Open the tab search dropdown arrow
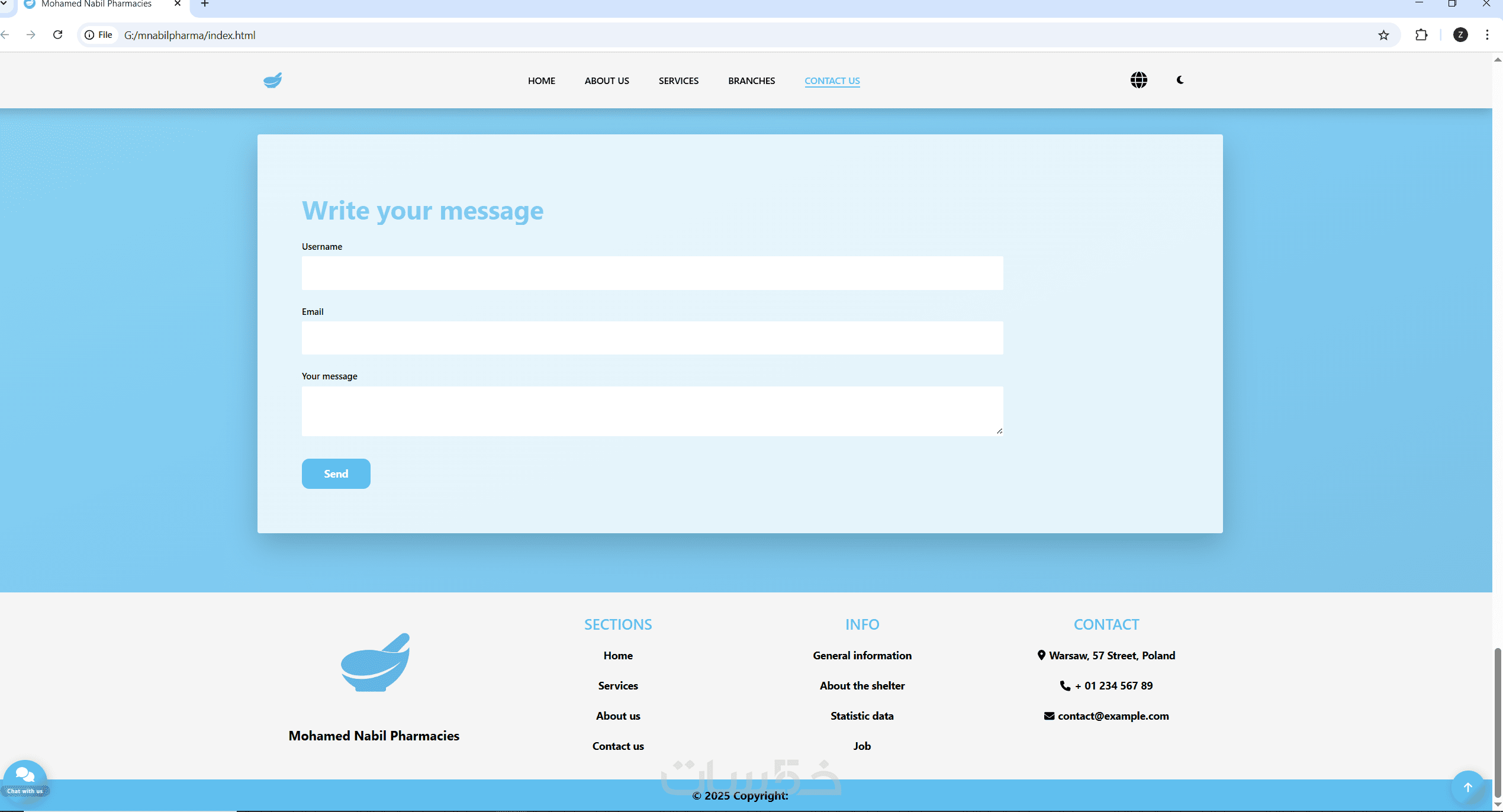Viewport: 1503px width, 812px height. pyautogui.click(x=4, y=4)
